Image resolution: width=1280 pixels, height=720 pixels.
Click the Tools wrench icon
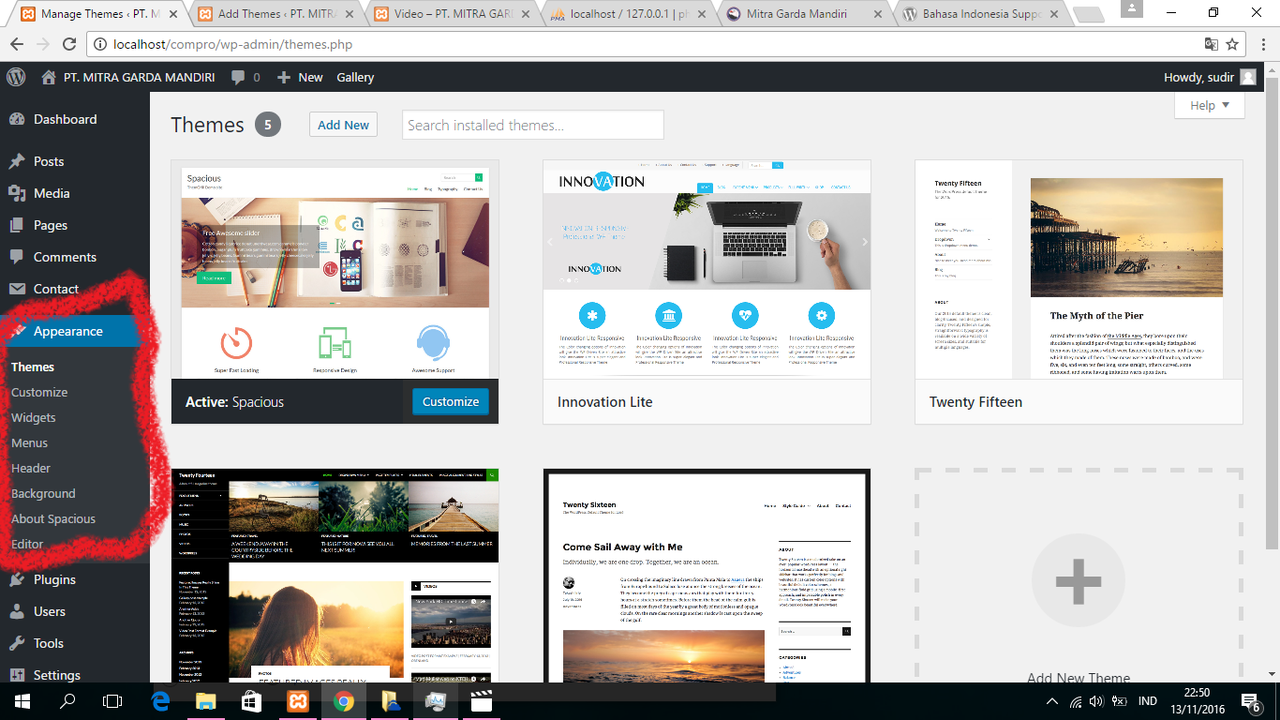(x=17, y=643)
